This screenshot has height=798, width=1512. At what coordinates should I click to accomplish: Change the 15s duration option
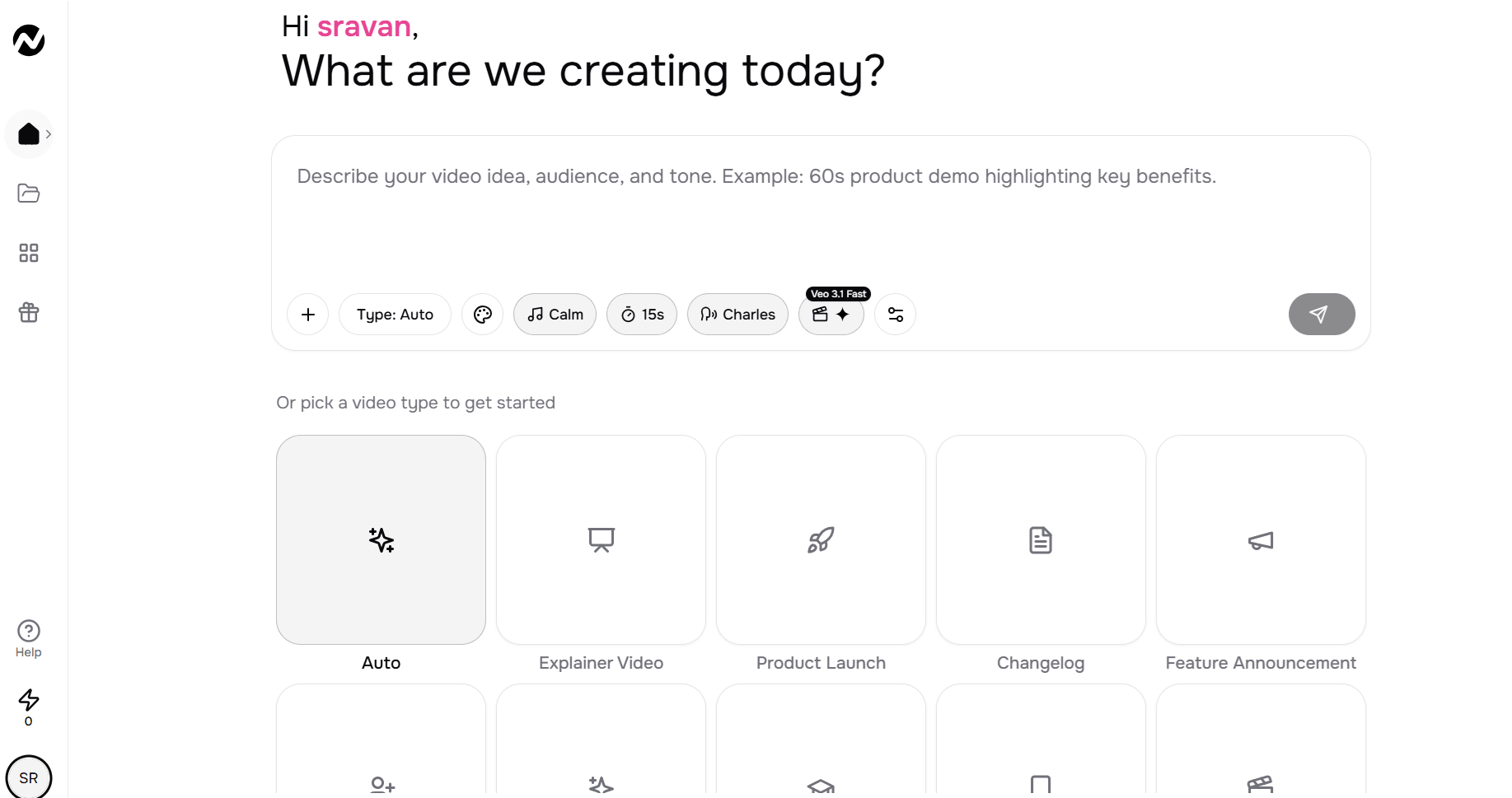(x=642, y=315)
